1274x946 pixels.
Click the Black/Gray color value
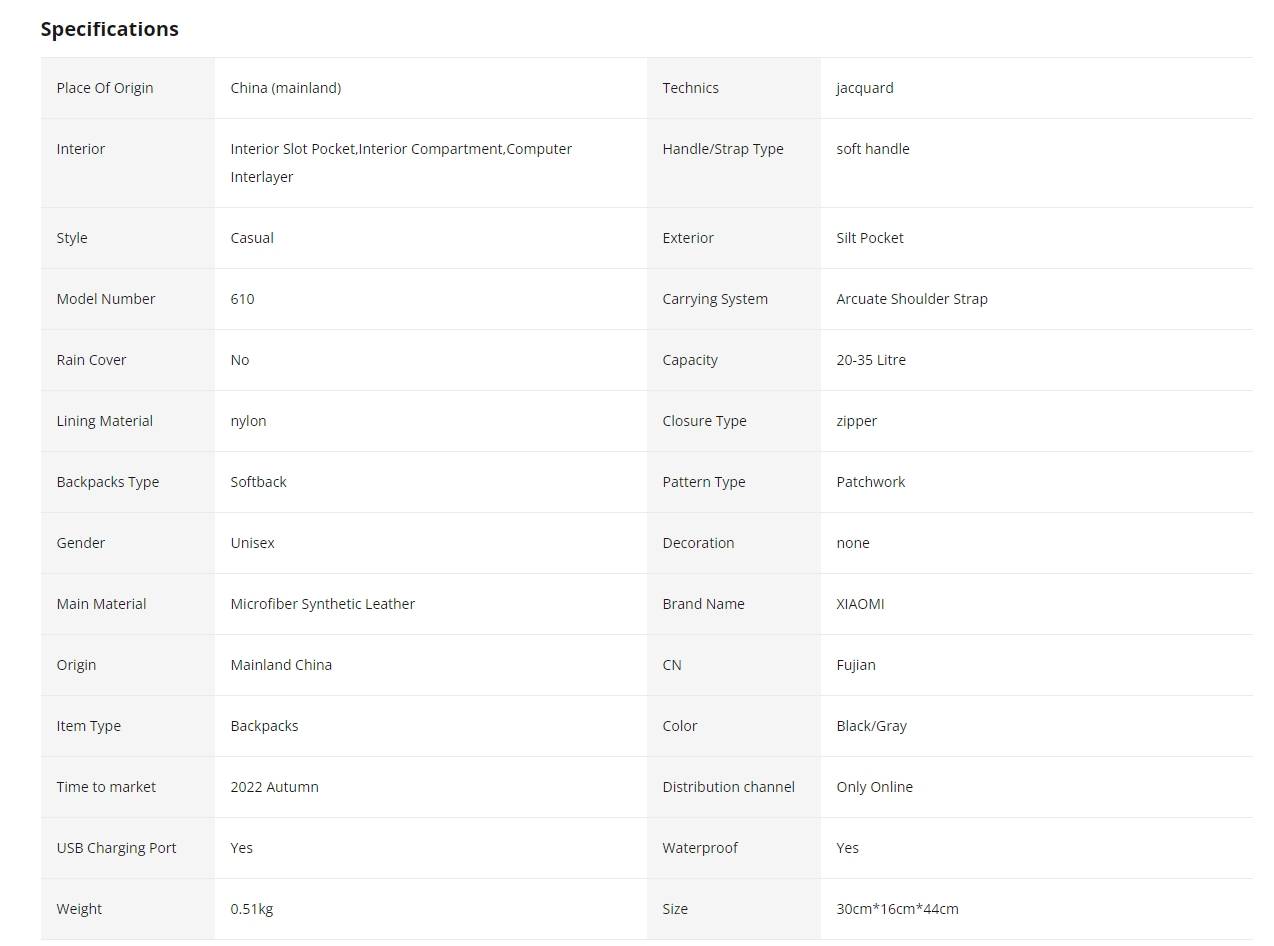click(872, 726)
